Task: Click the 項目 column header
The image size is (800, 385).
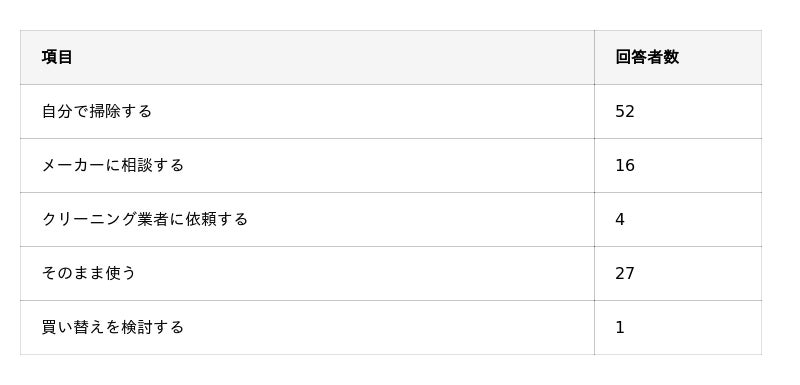Action: [x=307, y=57]
